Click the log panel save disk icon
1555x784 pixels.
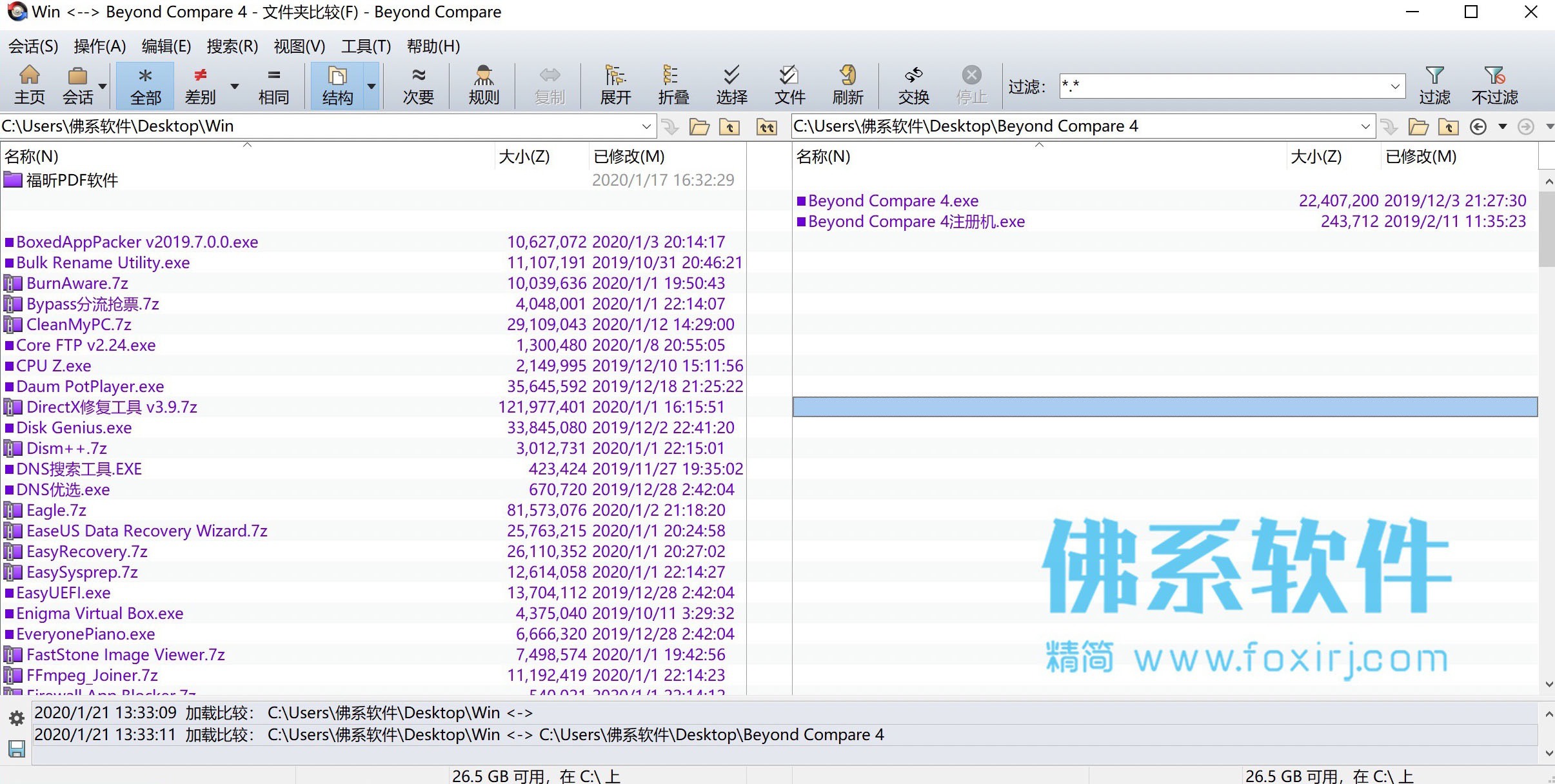pyautogui.click(x=16, y=749)
